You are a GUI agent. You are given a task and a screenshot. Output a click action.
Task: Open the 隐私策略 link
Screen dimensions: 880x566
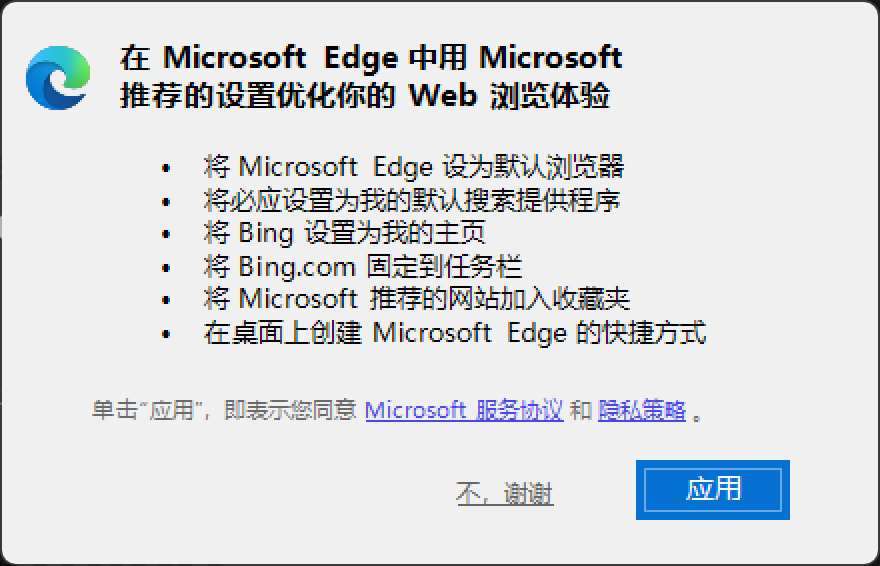tap(642, 410)
